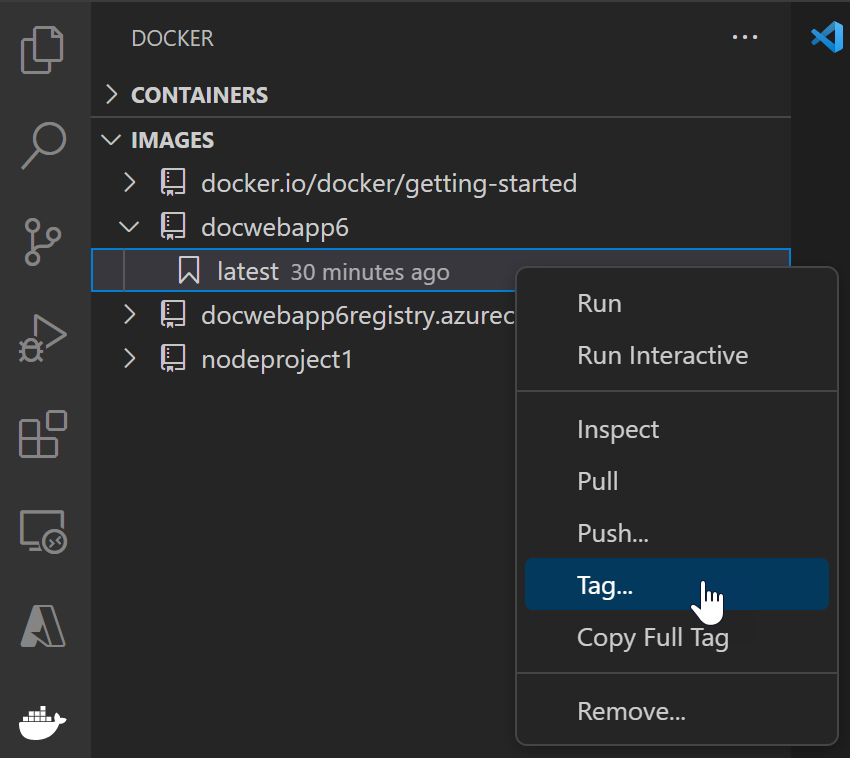Image resolution: width=850 pixels, height=758 pixels.
Task: Click the repository icon beside docwebapp6
Action: pyautogui.click(x=173, y=227)
